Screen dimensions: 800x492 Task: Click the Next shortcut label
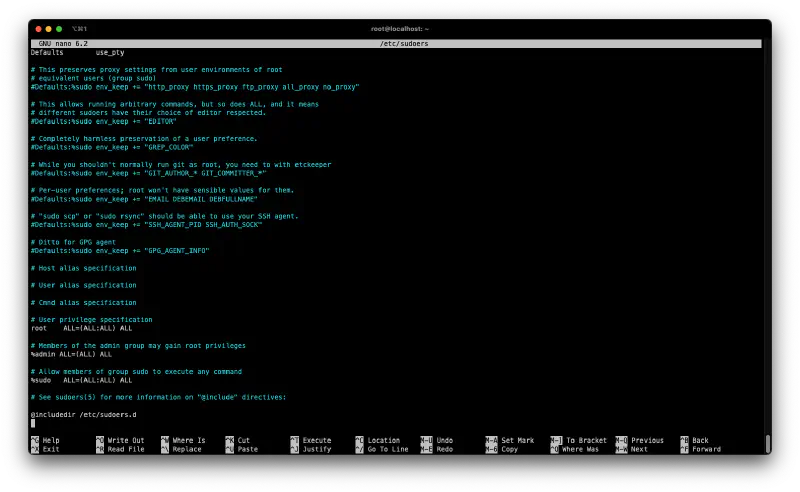[x=632, y=449]
